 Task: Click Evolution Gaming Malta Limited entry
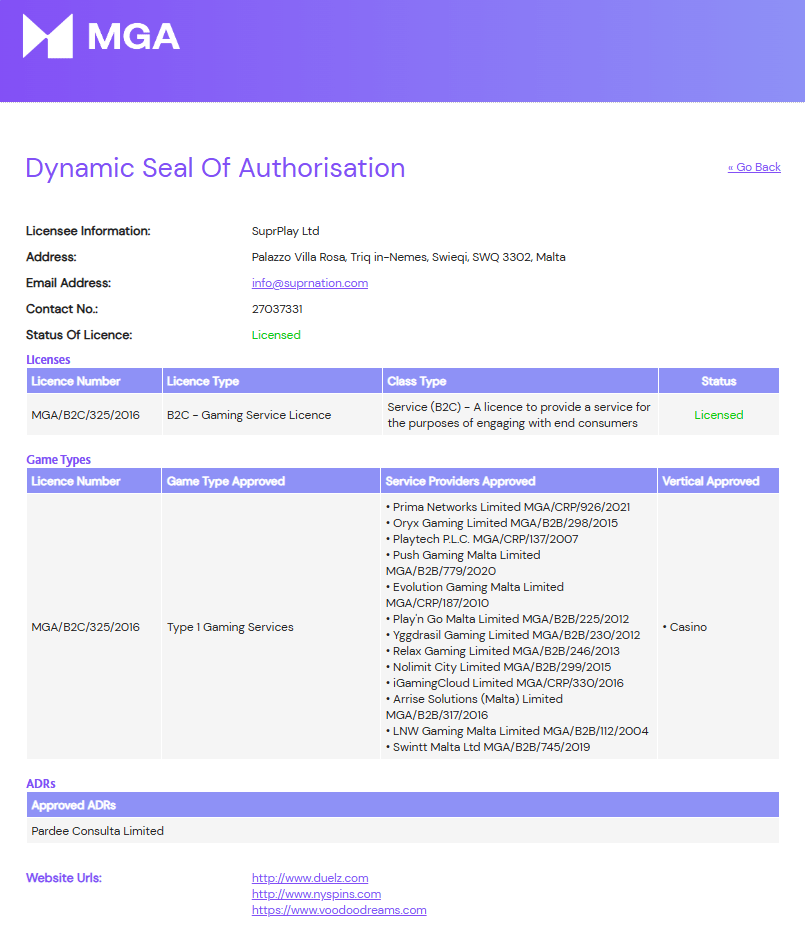click(475, 595)
